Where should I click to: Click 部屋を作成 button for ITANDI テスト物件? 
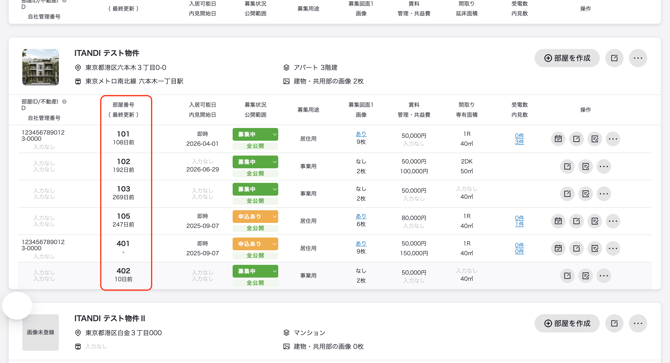(567, 58)
